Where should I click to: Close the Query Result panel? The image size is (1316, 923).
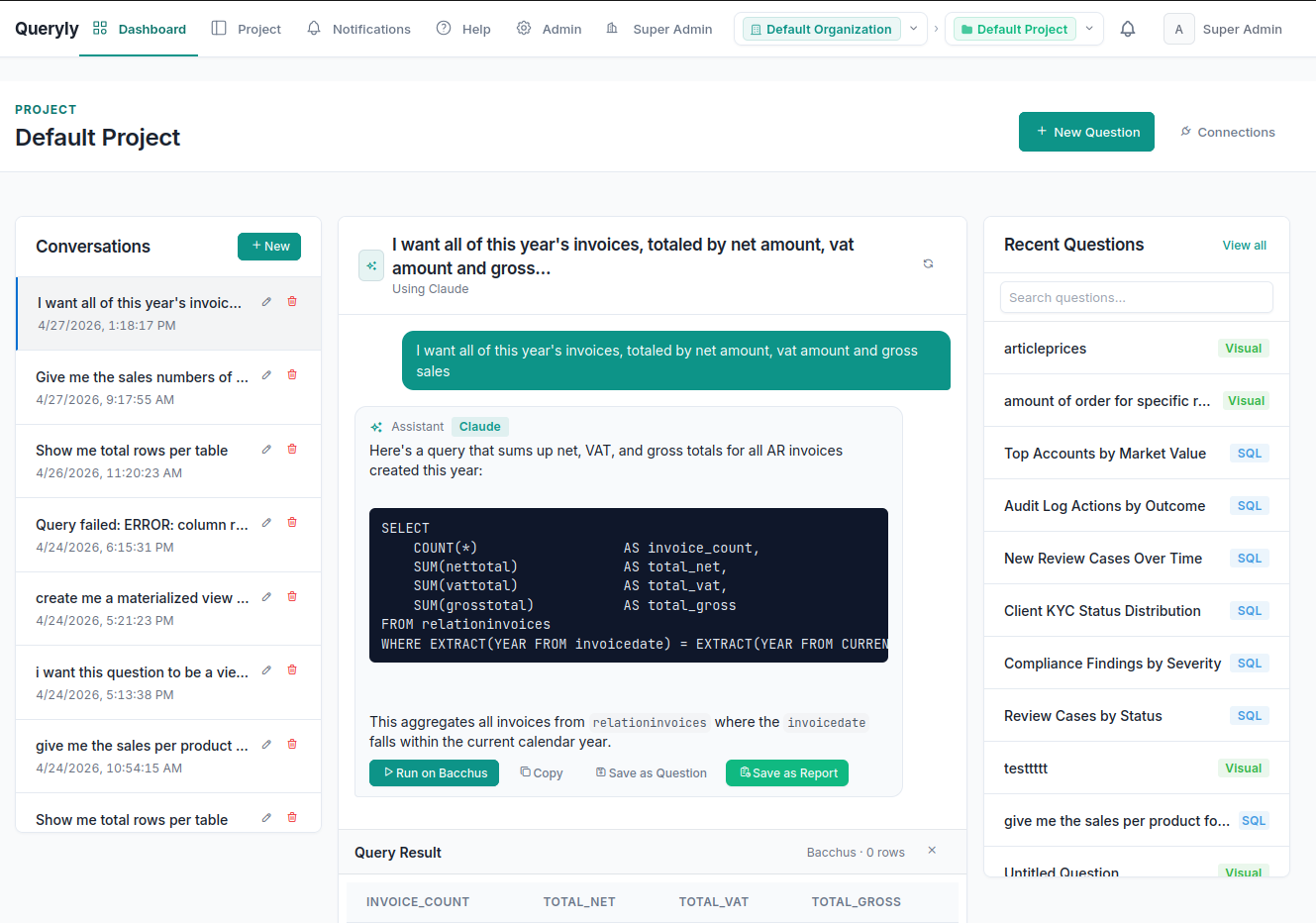(932, 851)
